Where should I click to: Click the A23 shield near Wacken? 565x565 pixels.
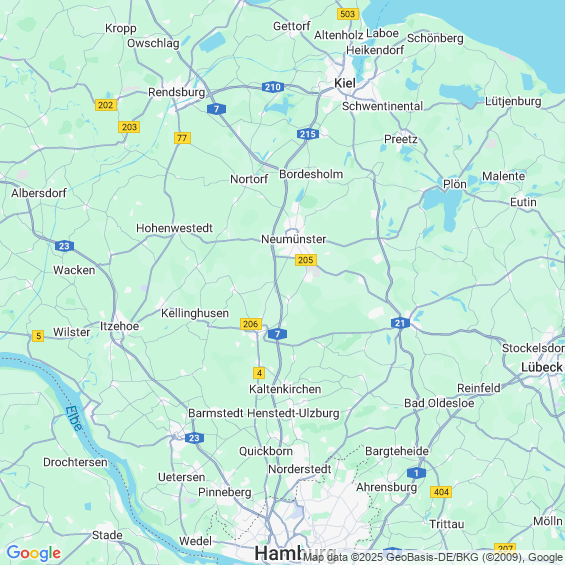pos(64,246)
